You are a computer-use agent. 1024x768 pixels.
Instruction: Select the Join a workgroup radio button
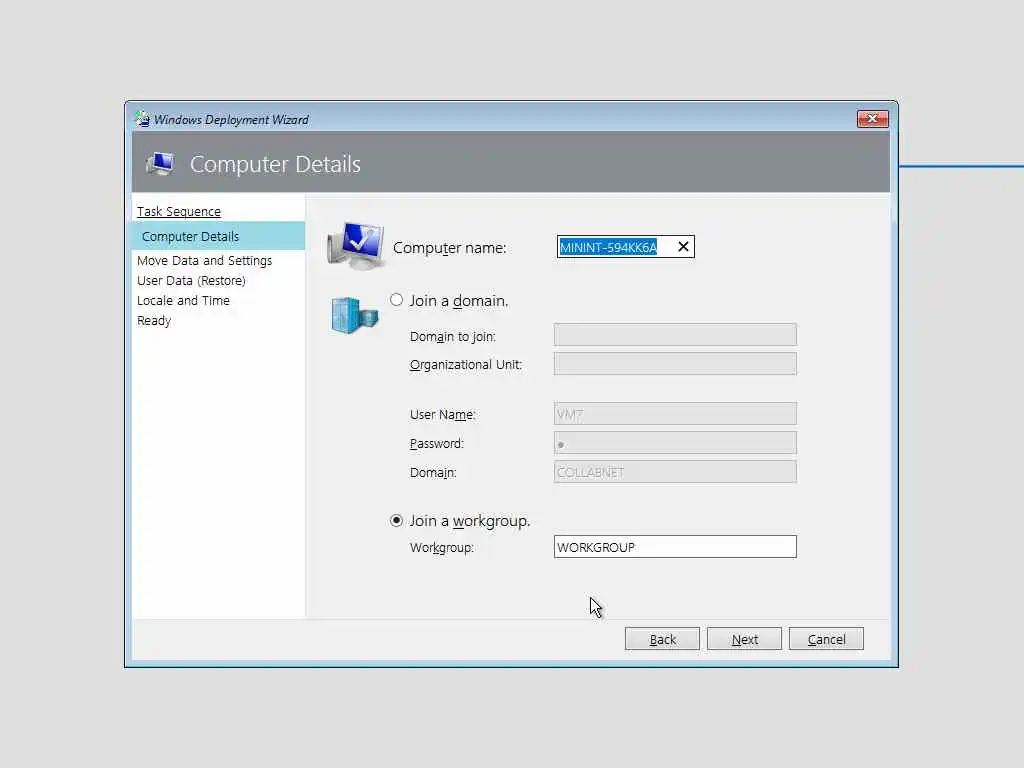396,520
